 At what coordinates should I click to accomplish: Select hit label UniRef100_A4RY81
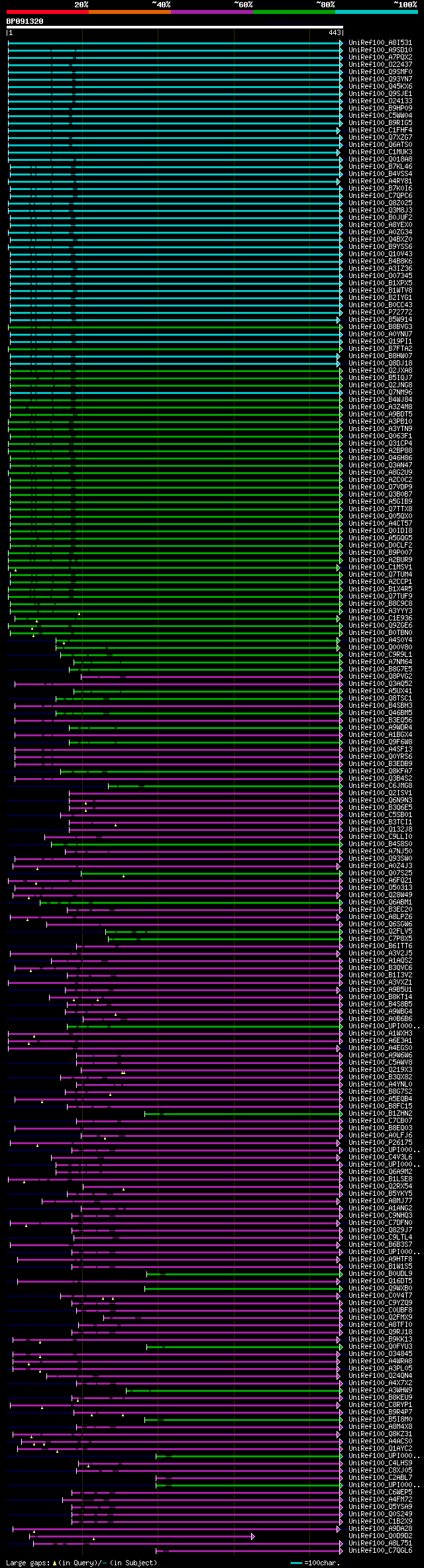[x=380, y=181]
